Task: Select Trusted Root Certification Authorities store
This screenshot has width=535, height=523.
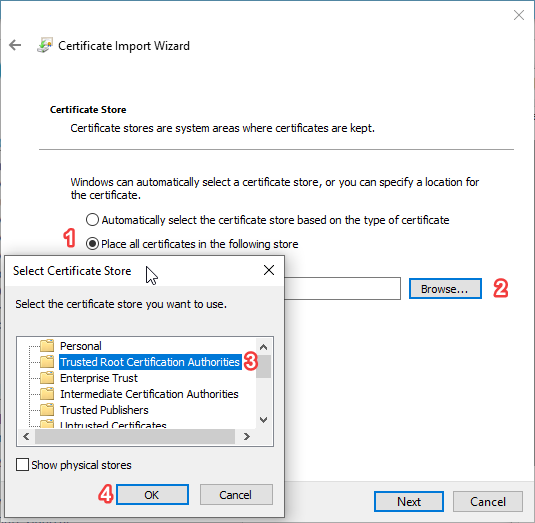Action: tap(150, 362)
